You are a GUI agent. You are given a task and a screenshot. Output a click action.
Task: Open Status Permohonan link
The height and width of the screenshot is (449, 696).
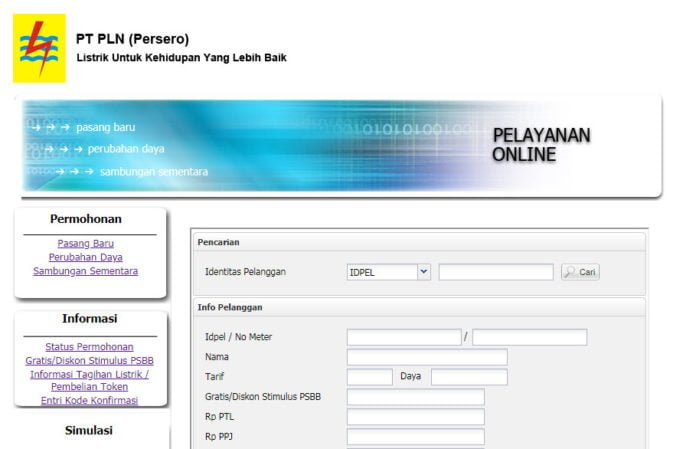89,347
